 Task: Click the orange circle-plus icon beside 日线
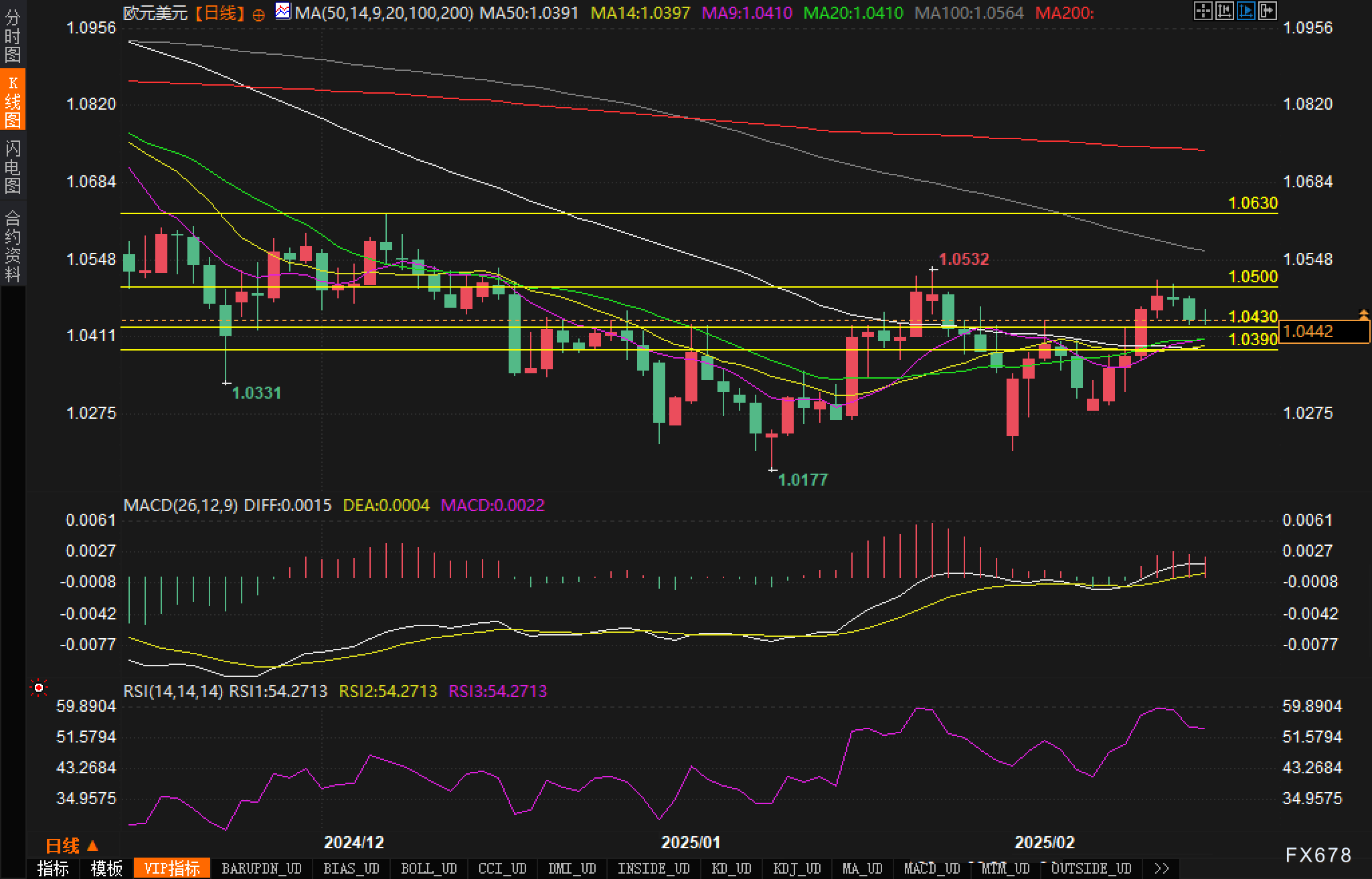click(x=259, y=14)
